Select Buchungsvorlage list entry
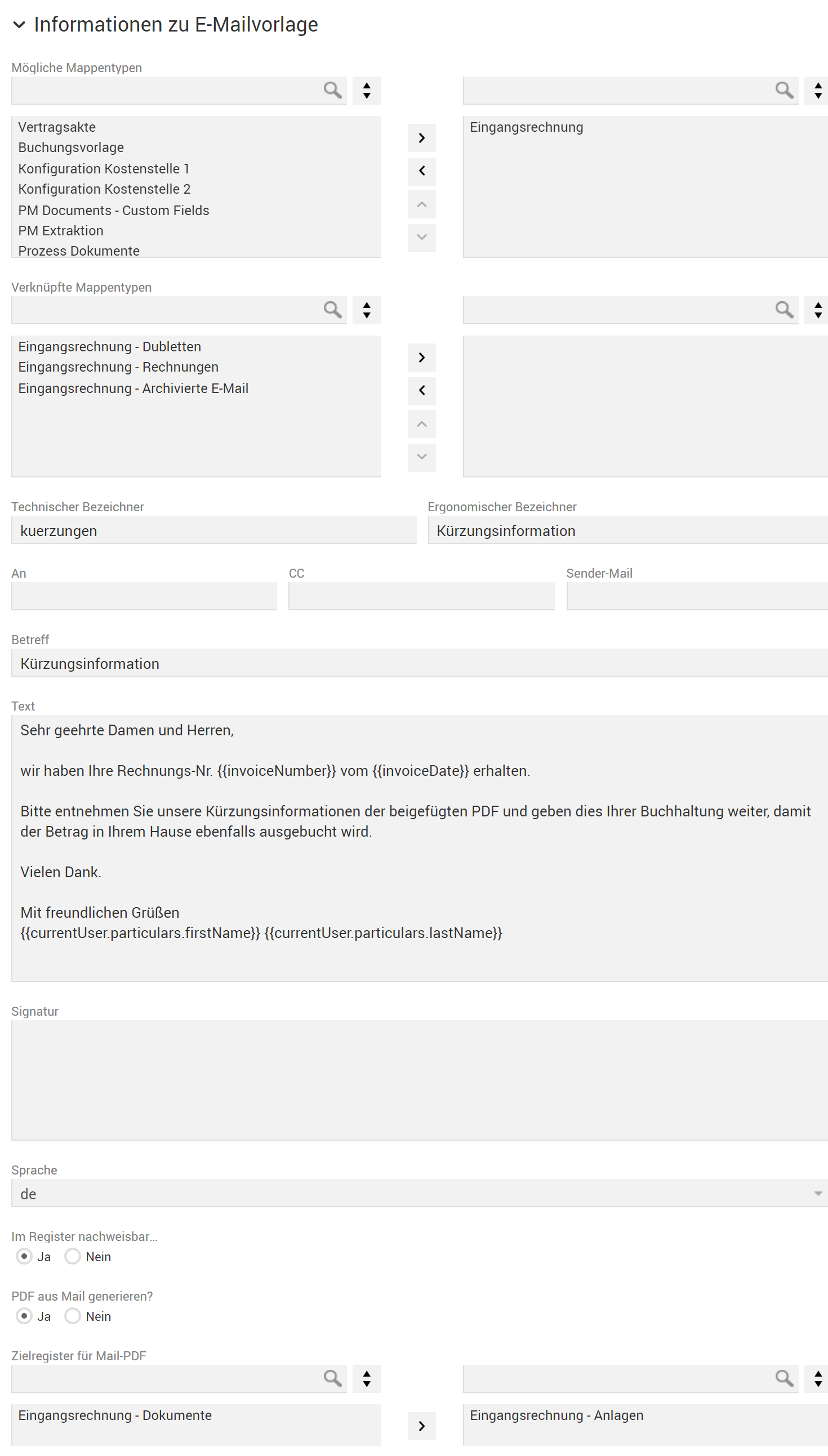Screen dimensions: 828x1456 click(x=195, y=148)
